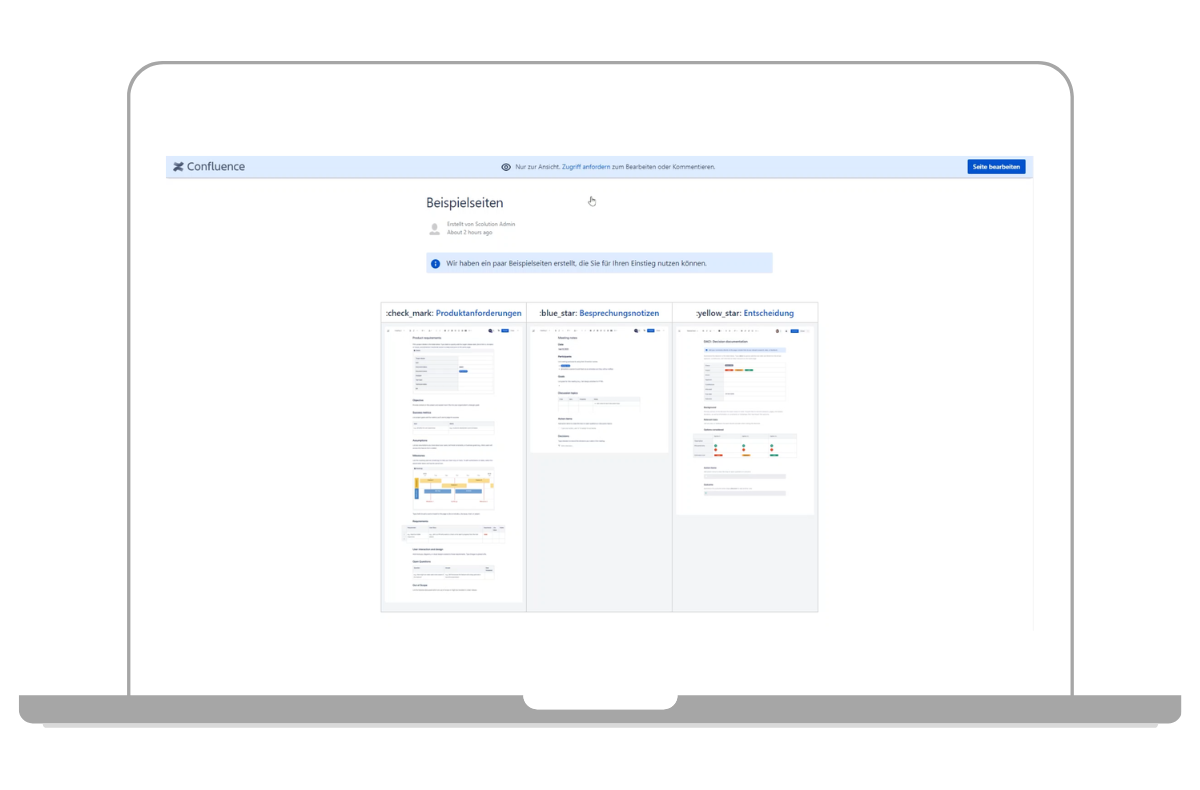Click the options table with colored dots

[745, 446]
